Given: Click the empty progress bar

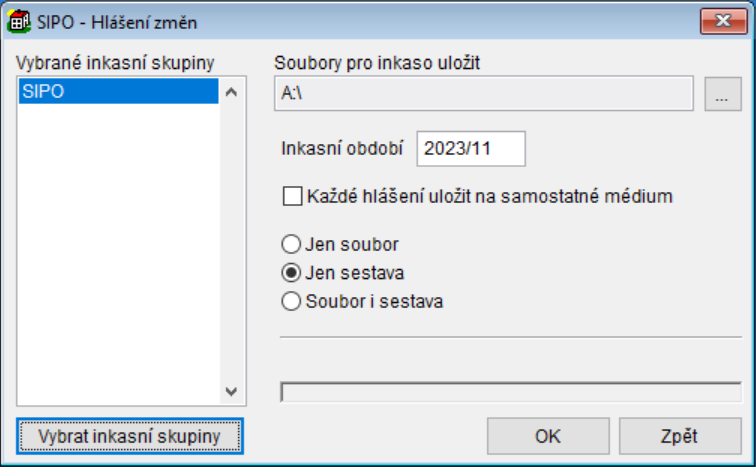Looking at the screenshot, I should click(511, 391).
